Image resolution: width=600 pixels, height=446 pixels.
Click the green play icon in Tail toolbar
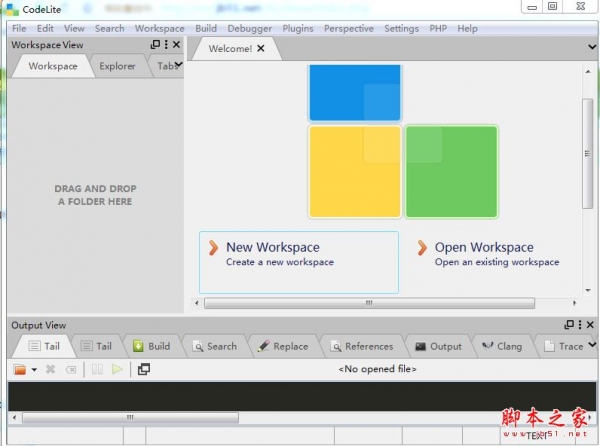[117, 369]
